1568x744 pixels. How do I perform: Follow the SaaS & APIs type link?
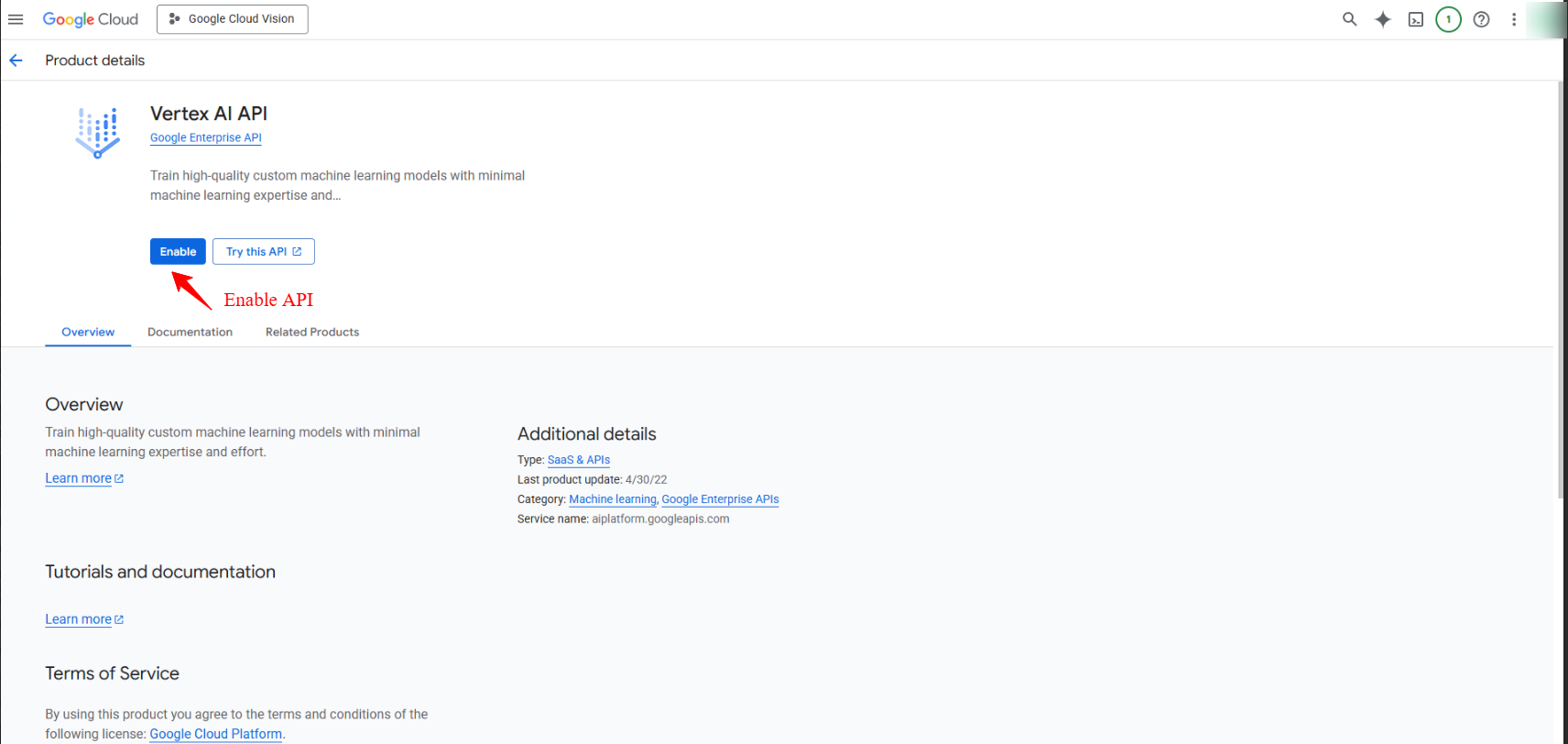click(x=579, y=460)
